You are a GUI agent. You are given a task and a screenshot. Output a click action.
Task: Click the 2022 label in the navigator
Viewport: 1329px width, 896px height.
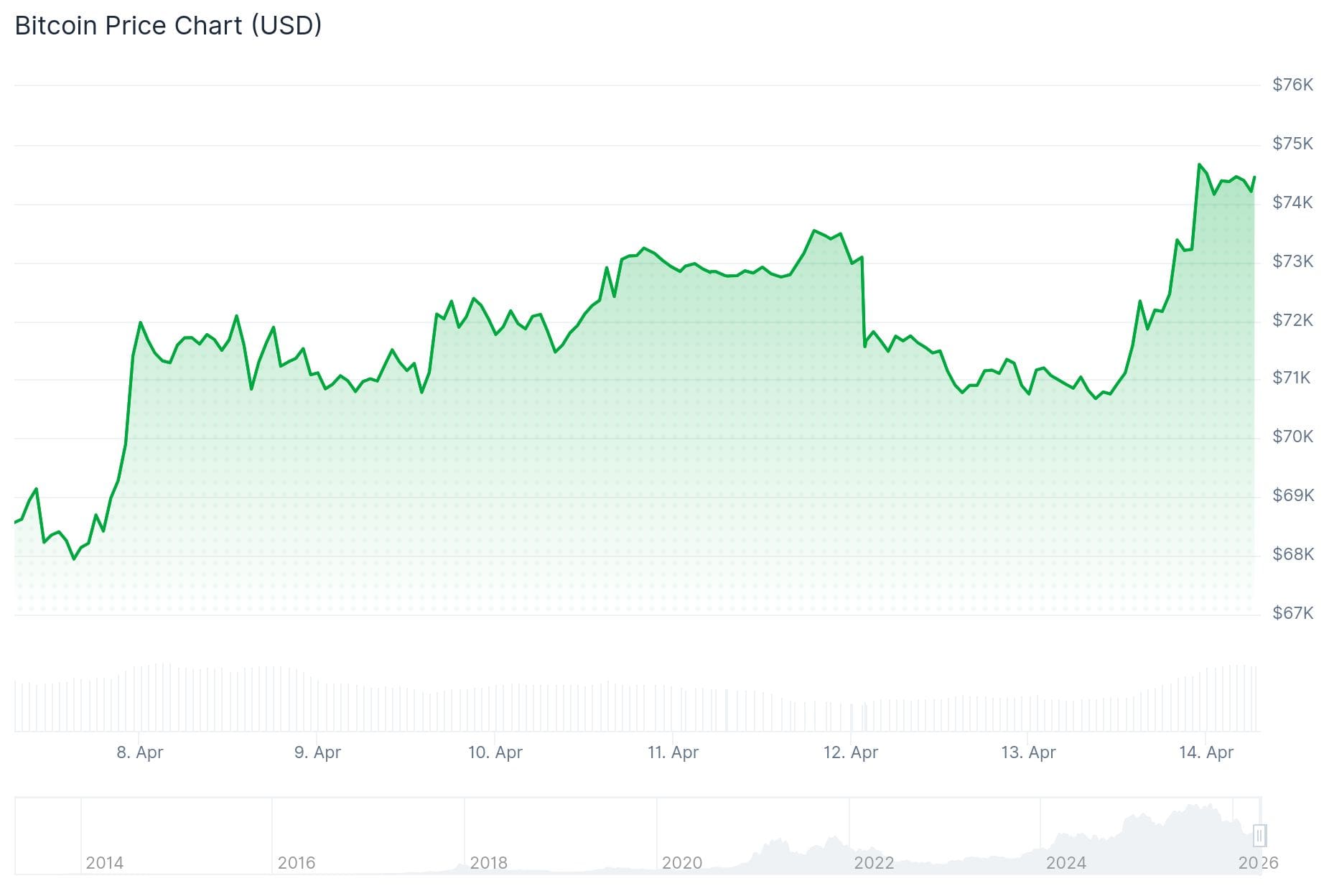[874, 862]
